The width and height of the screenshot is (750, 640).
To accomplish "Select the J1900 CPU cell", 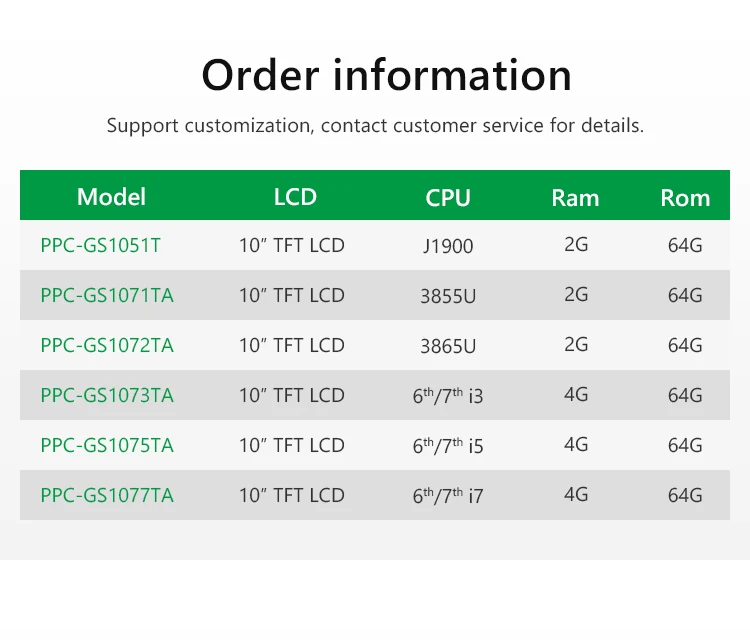I will point(448,246).
